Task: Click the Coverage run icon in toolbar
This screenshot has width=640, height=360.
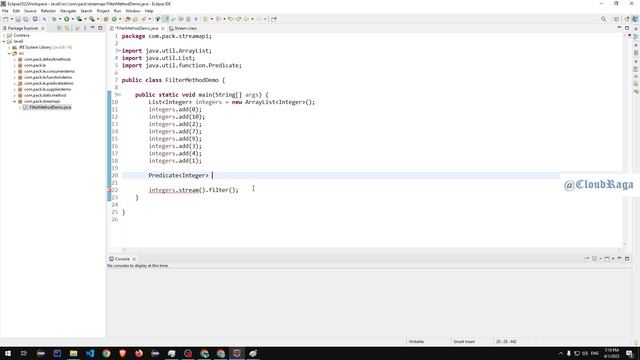Action: (x=79, y=19)
